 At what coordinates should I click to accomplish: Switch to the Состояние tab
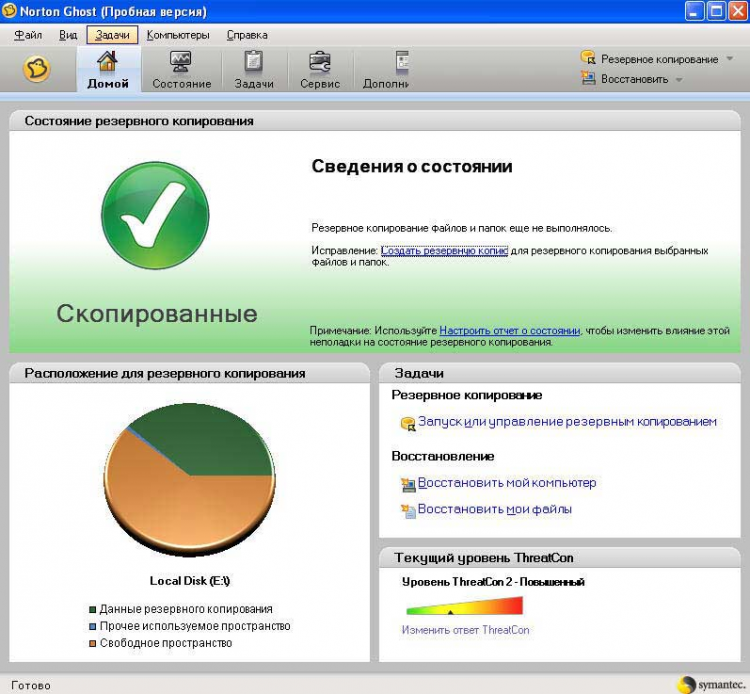pos(182,70)
